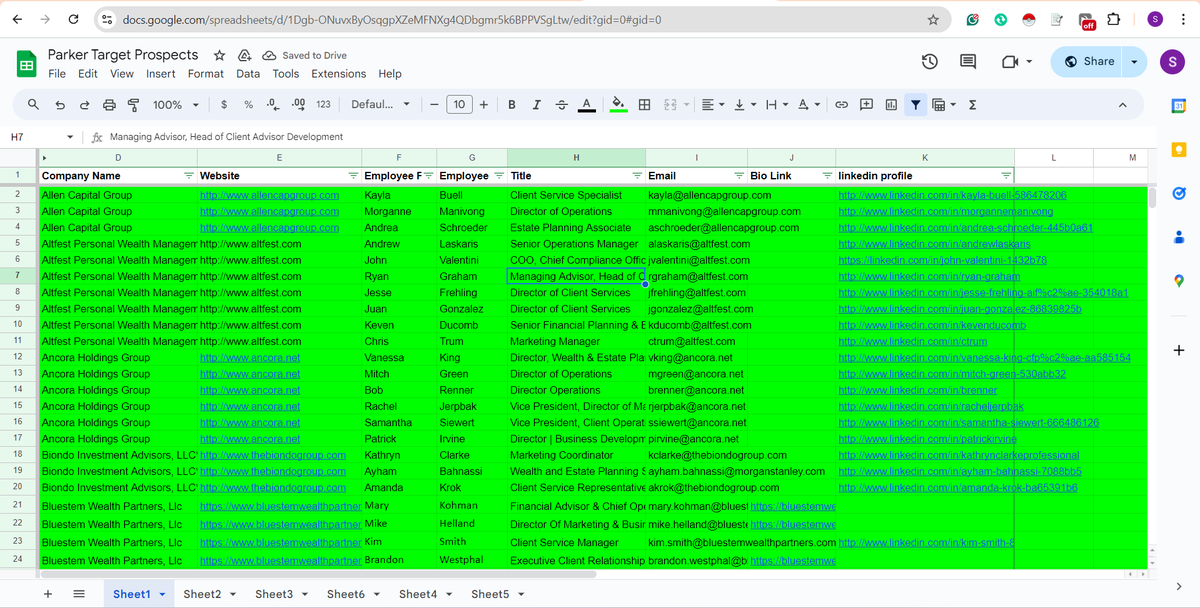1200x608 pixels.
Task: Insert a comment from the toolbar
Action: (x=866, y=104)
